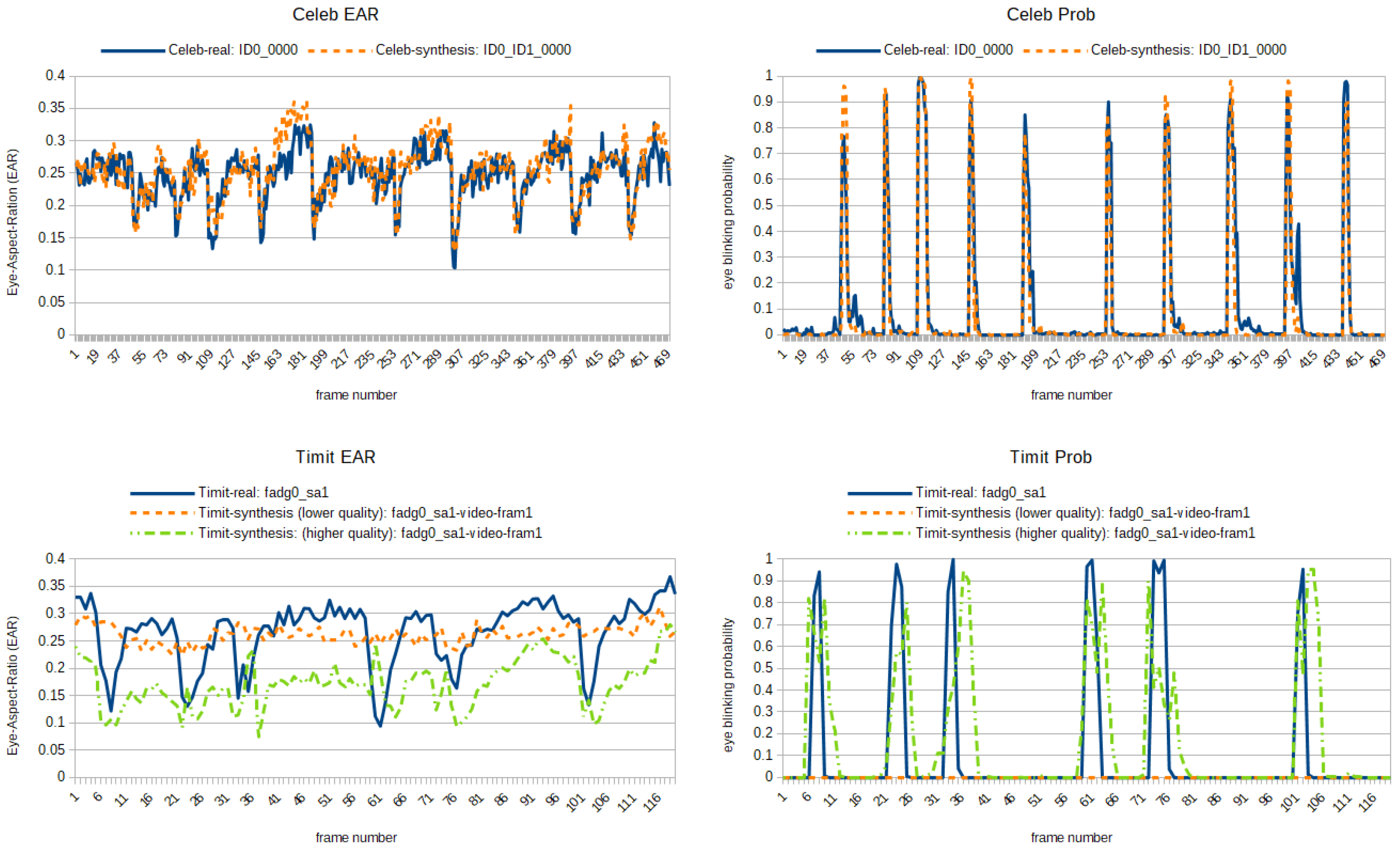Click the 0.35 y-axis tick in Celeb EAR
The image size is (1400, 850).
click(52, 108)
